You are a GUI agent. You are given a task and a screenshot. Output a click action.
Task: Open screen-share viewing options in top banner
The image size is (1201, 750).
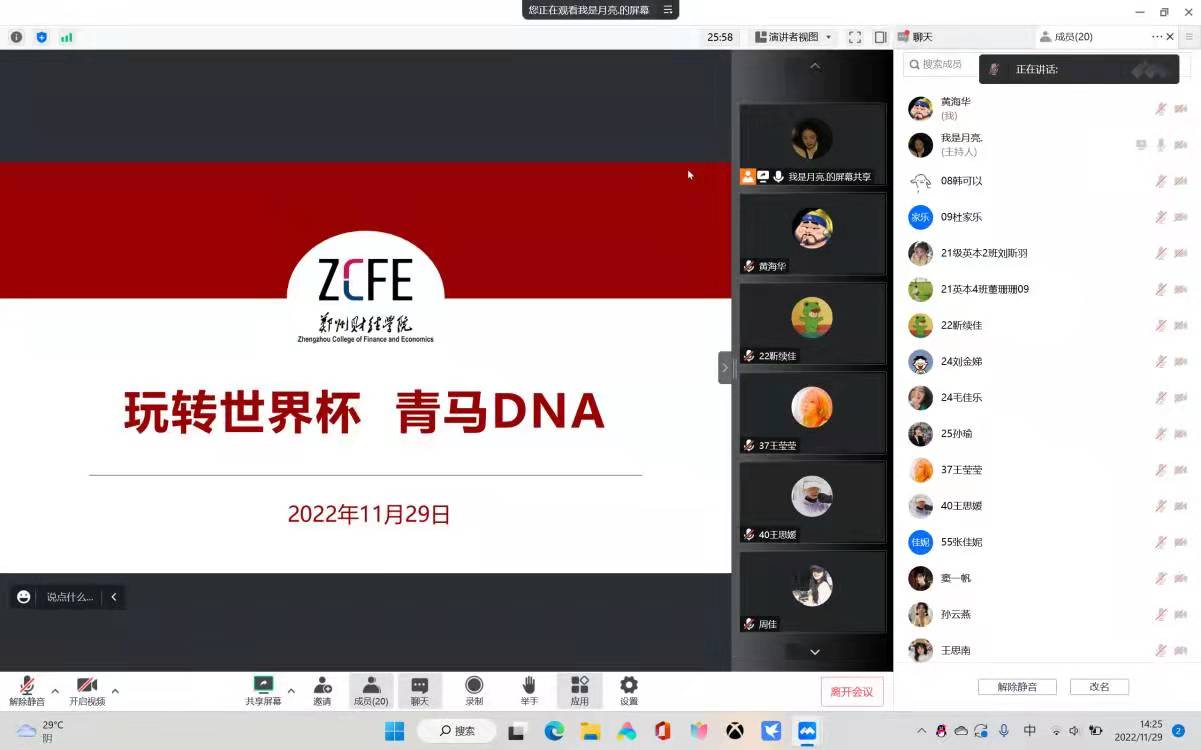[668, 10]
